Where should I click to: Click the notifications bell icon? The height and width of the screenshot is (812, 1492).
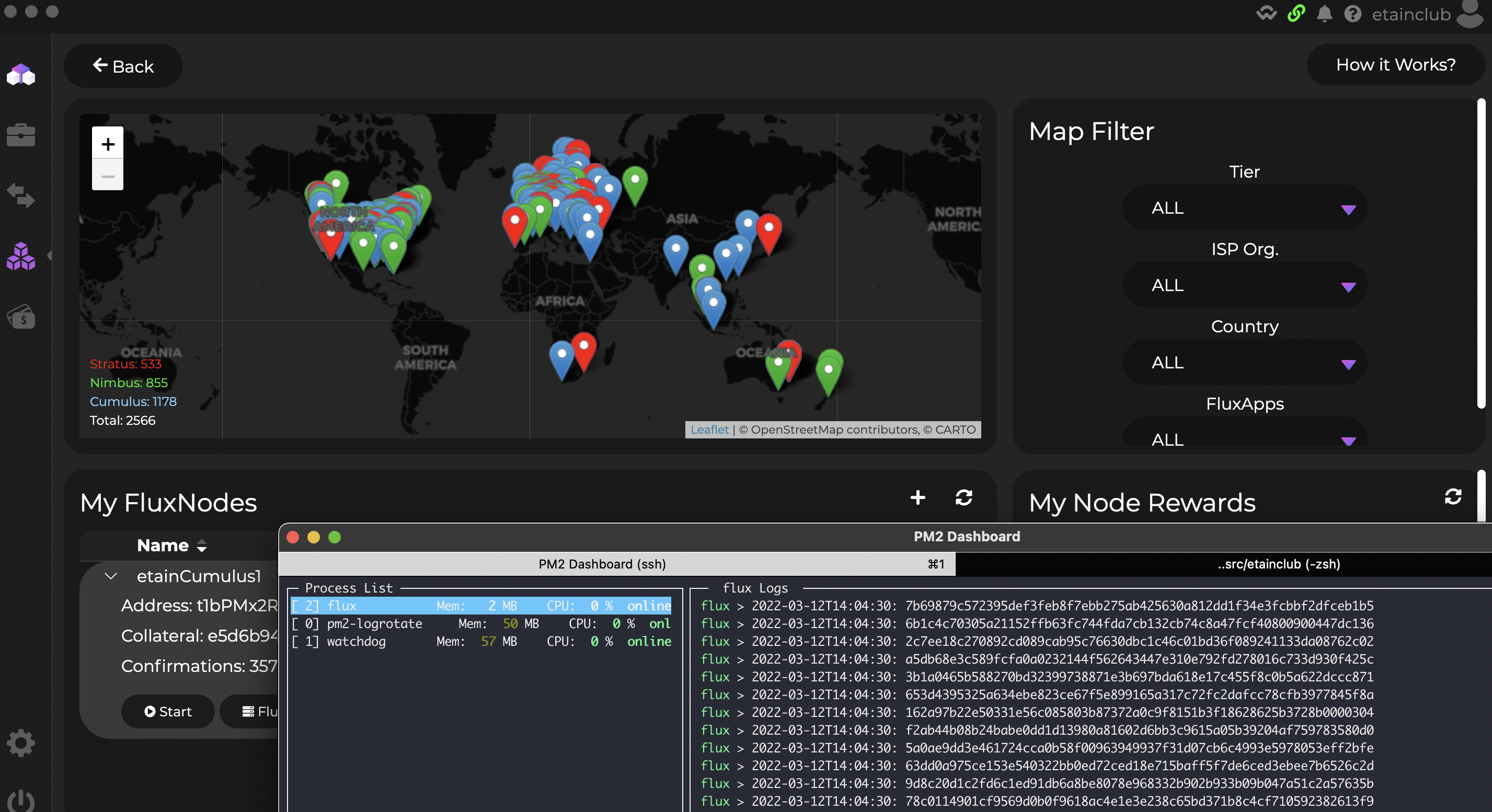(1324, 14)
